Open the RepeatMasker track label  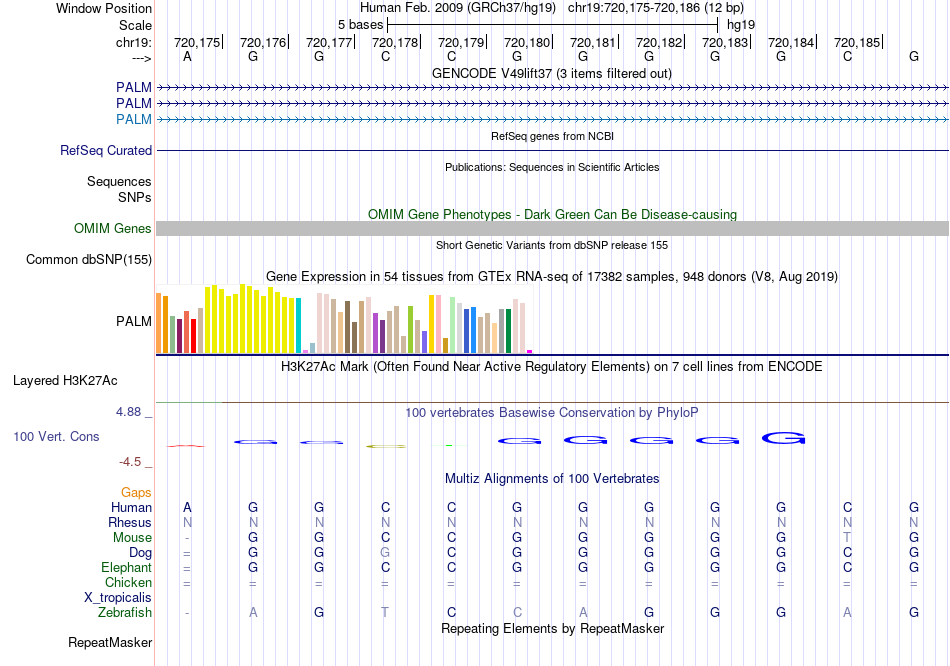[x=110, y=642]
